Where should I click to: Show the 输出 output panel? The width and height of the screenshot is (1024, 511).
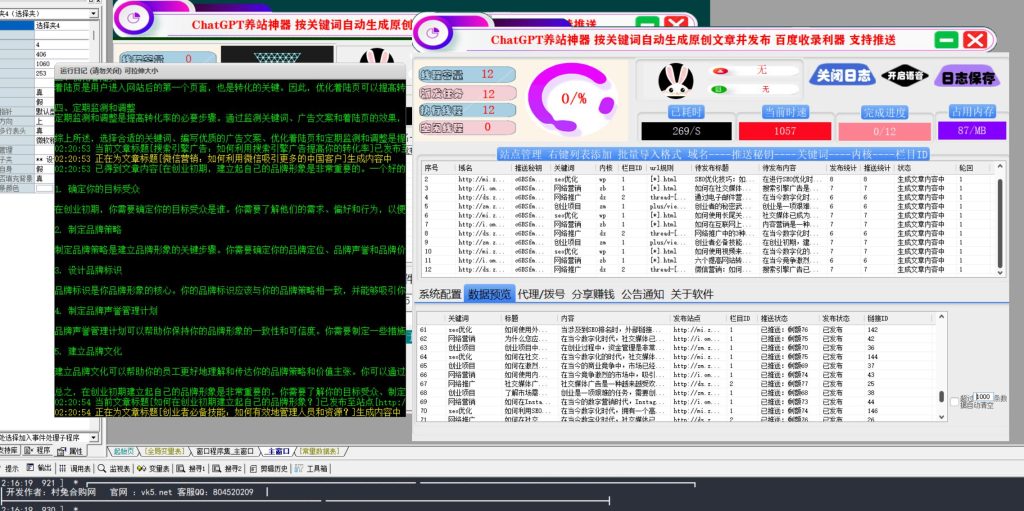(x=41, y=468)
